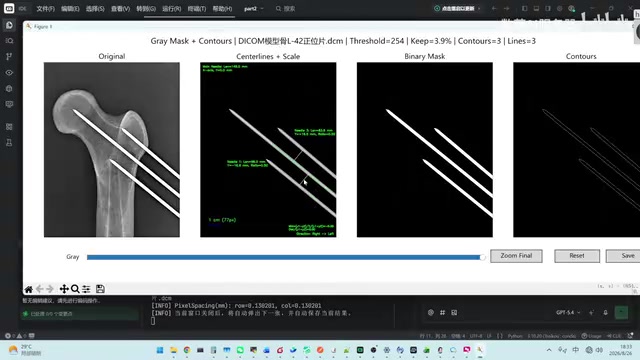Click the # context icon in chat panel

pos(442,313)
